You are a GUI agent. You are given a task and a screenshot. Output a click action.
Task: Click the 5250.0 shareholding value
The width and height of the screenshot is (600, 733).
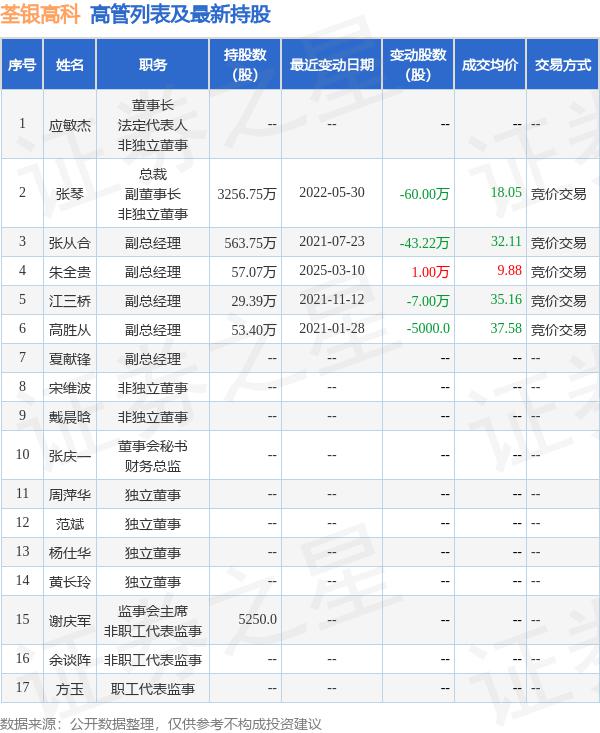coord(257,620)
